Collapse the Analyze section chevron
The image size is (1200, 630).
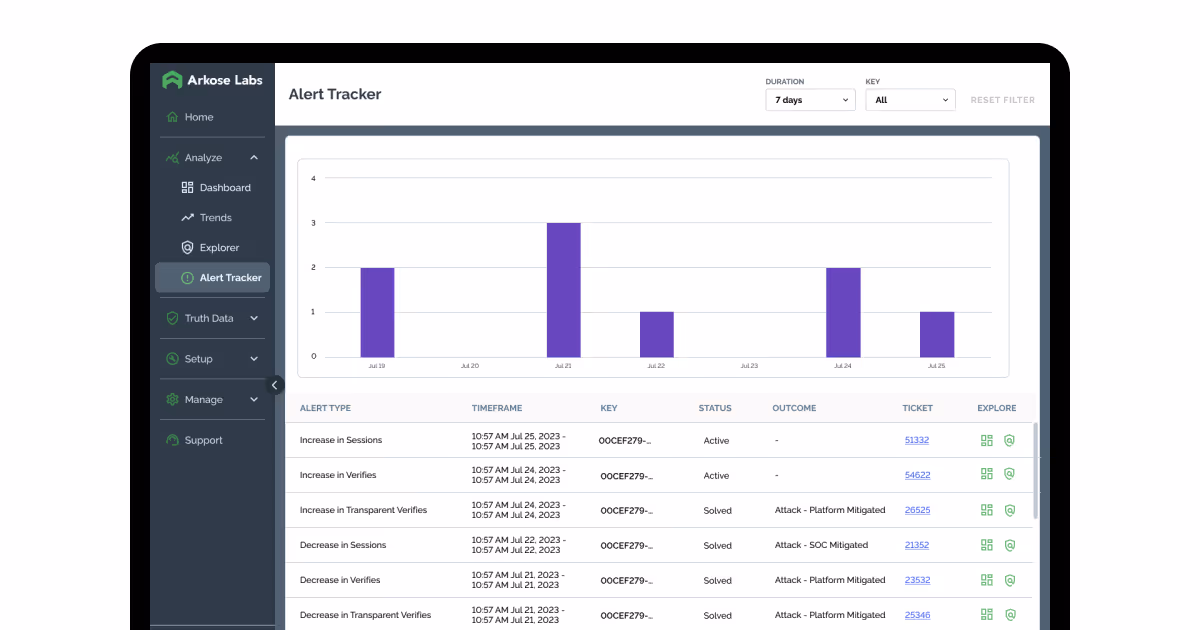pyautogui.click(x=254, y=158)
